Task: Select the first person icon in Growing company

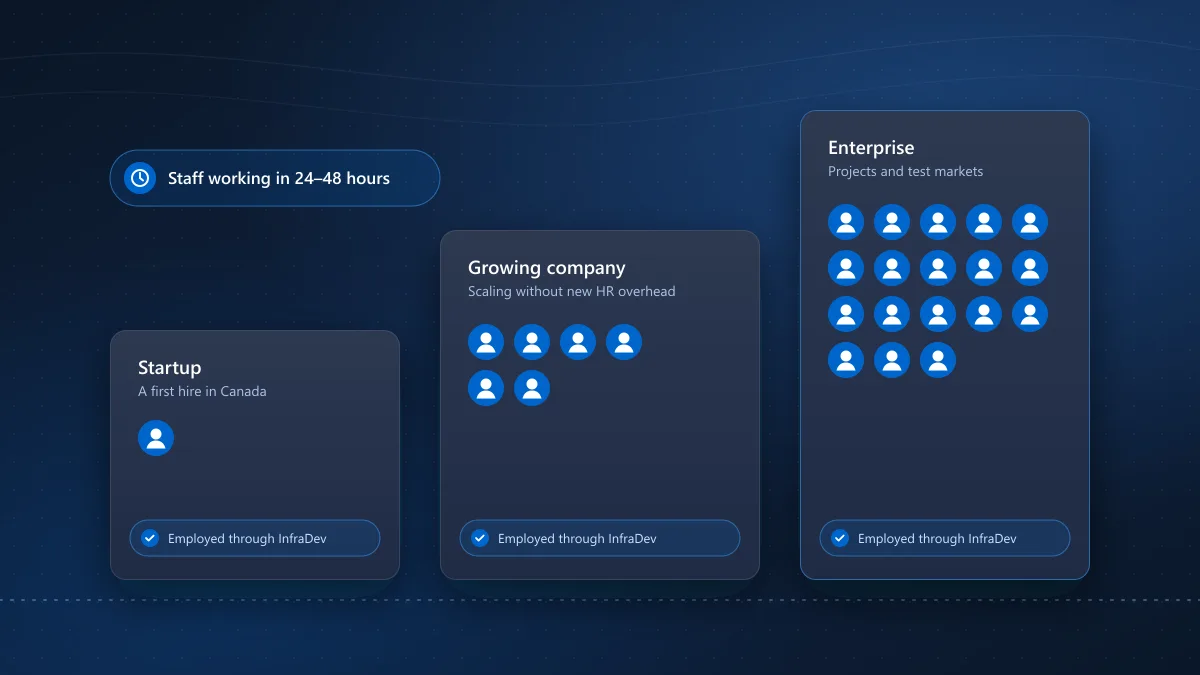Action: point(486,342)
